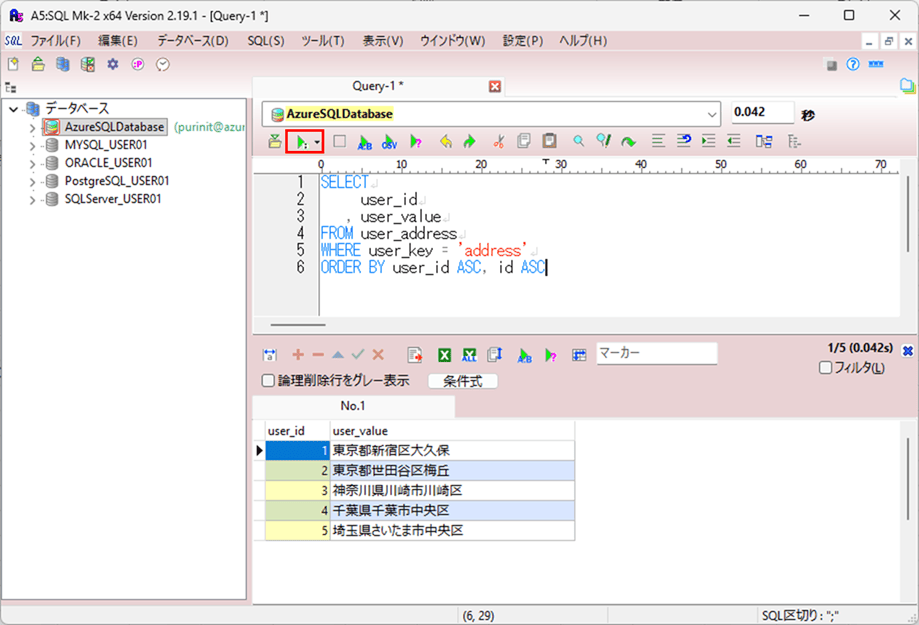Click the stop execution square icon

tap(339, 142)
